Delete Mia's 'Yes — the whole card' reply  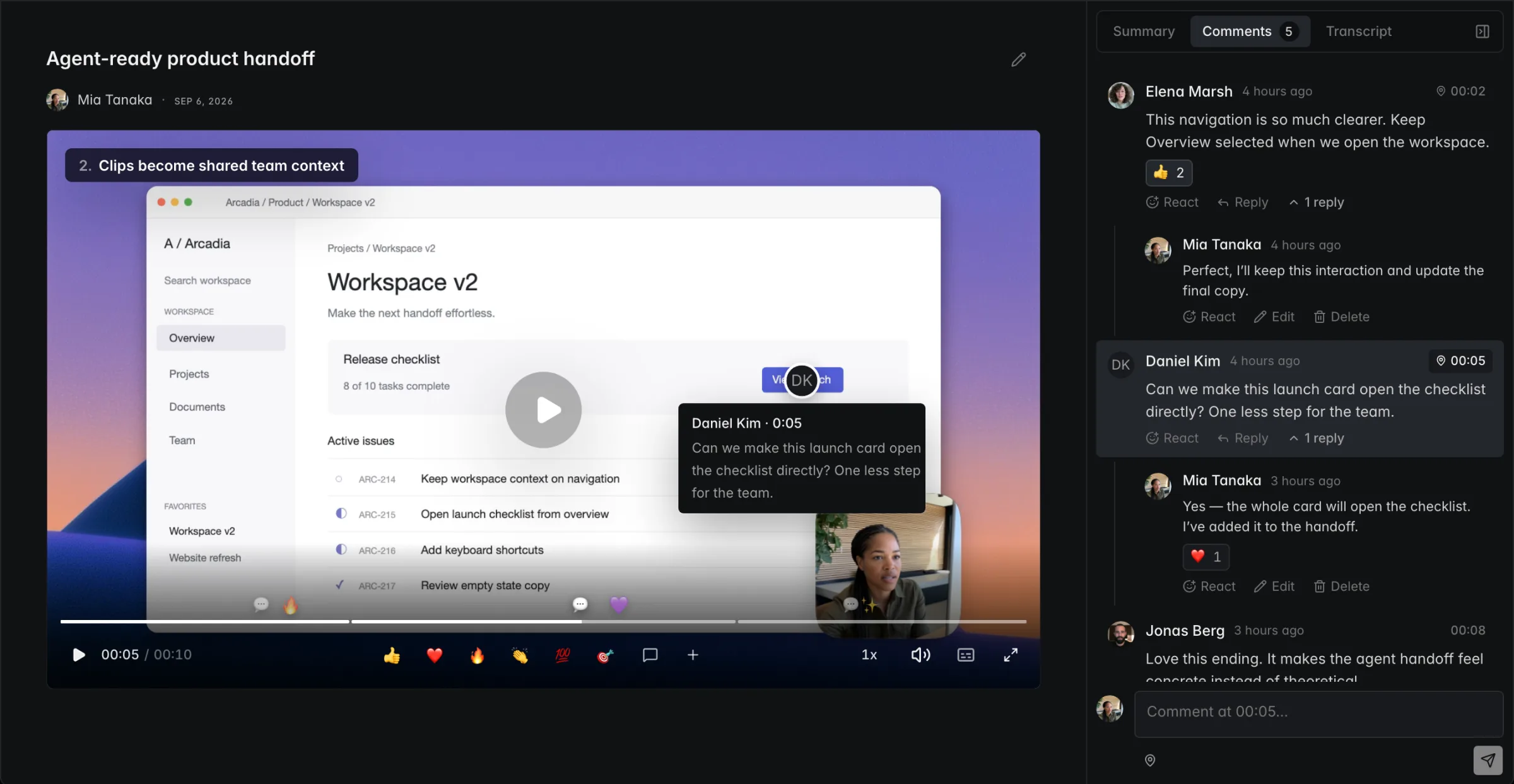(1342, 587)
